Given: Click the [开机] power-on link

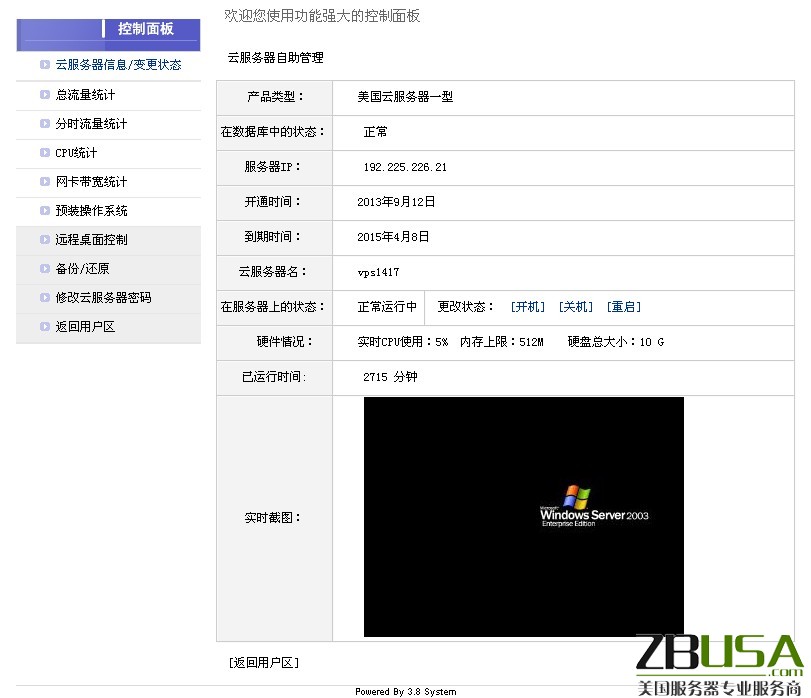Looking at the screenshot, I should click(528, 307).
